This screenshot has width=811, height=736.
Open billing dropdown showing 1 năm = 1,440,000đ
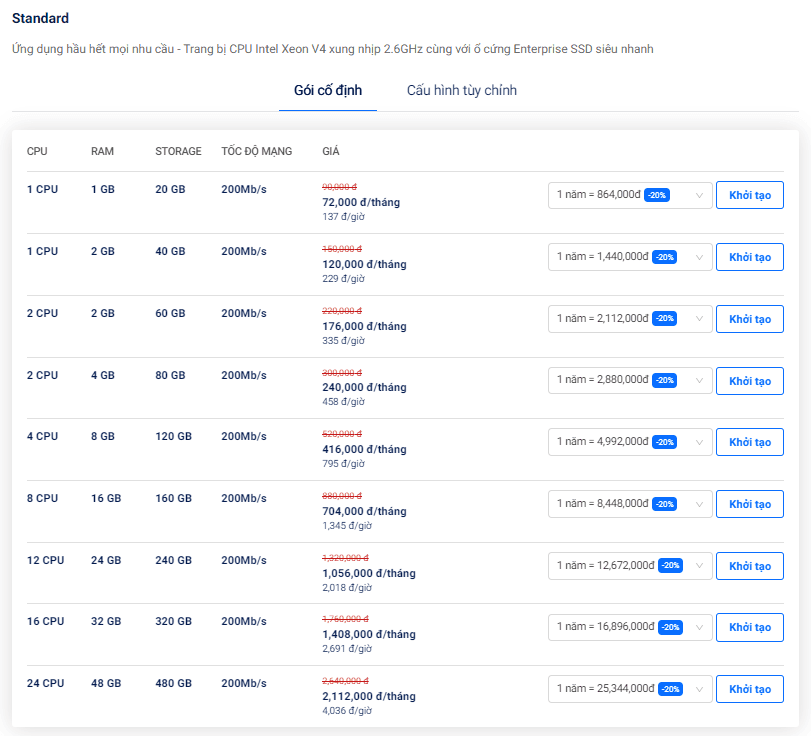630,257
